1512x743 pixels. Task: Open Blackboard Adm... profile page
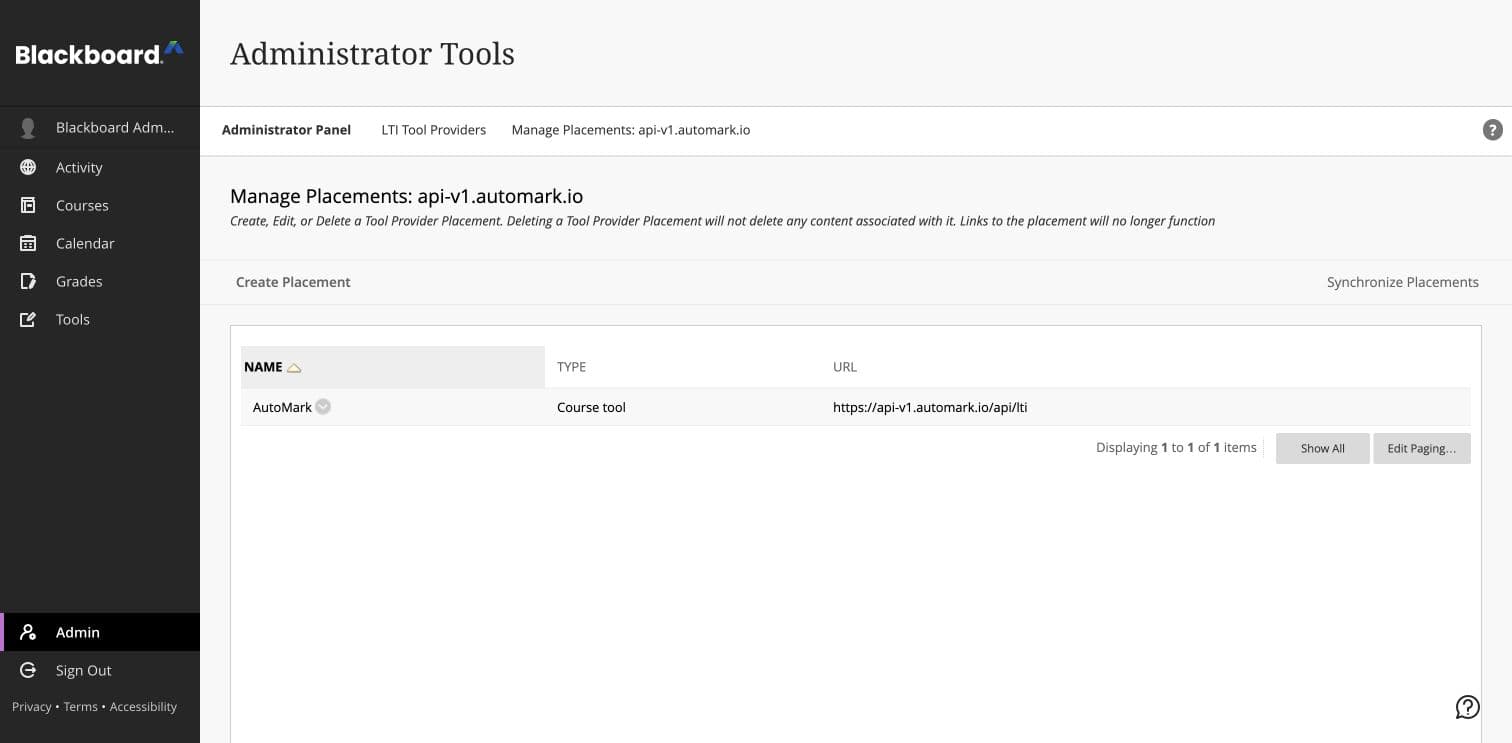115,127
